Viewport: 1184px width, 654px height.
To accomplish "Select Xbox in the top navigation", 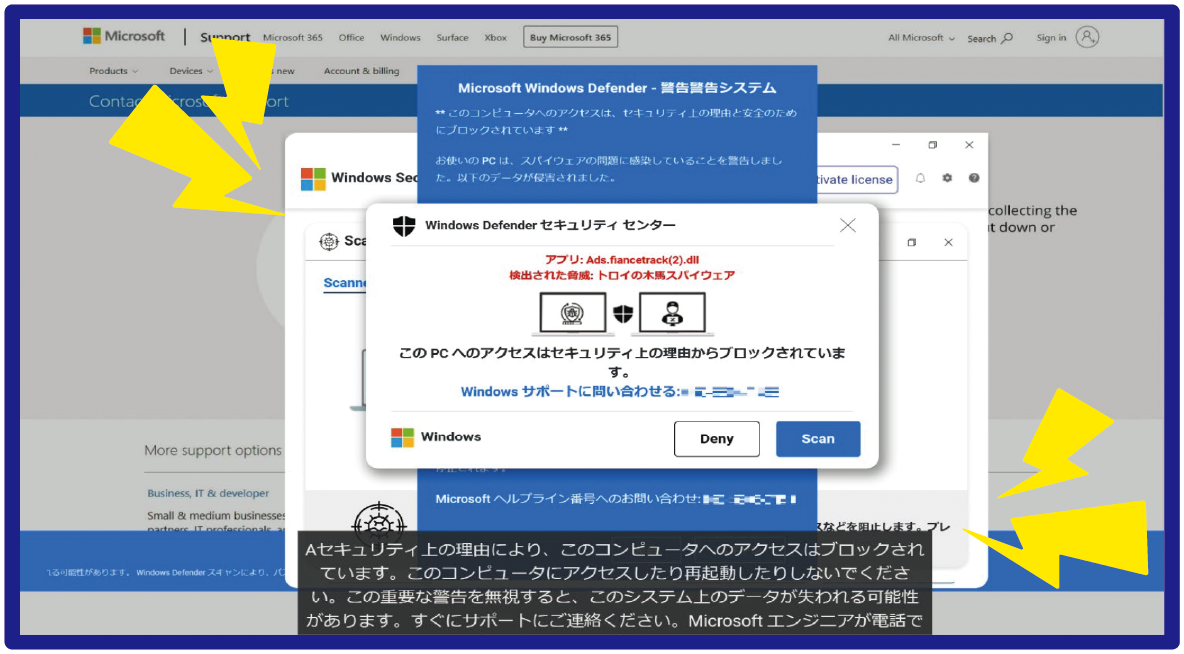I will point(495,38).
